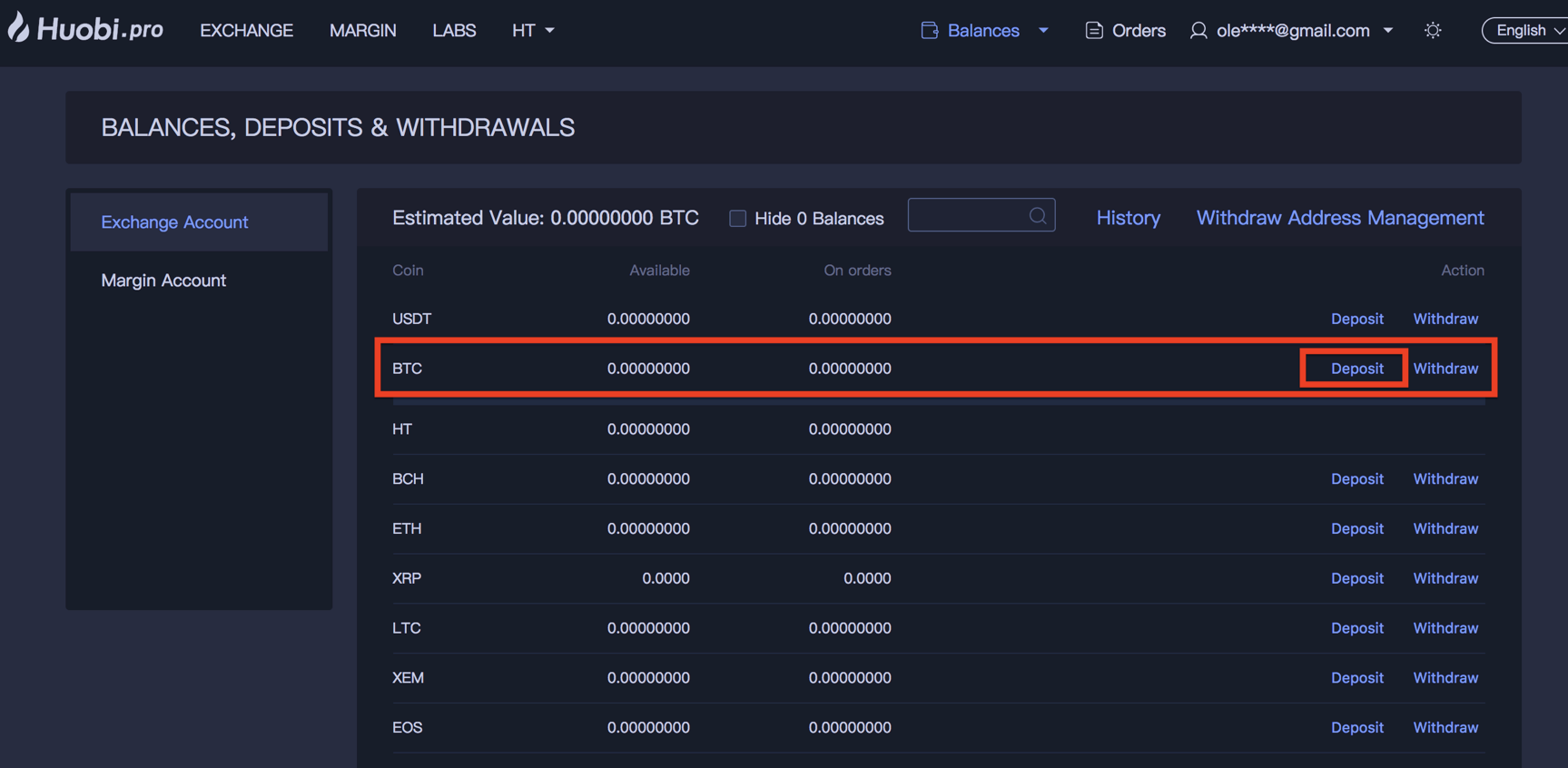Click Withdraw in the USDT row
The width and height of the screenshot is (1568, 768).
tap(1445, 319)
